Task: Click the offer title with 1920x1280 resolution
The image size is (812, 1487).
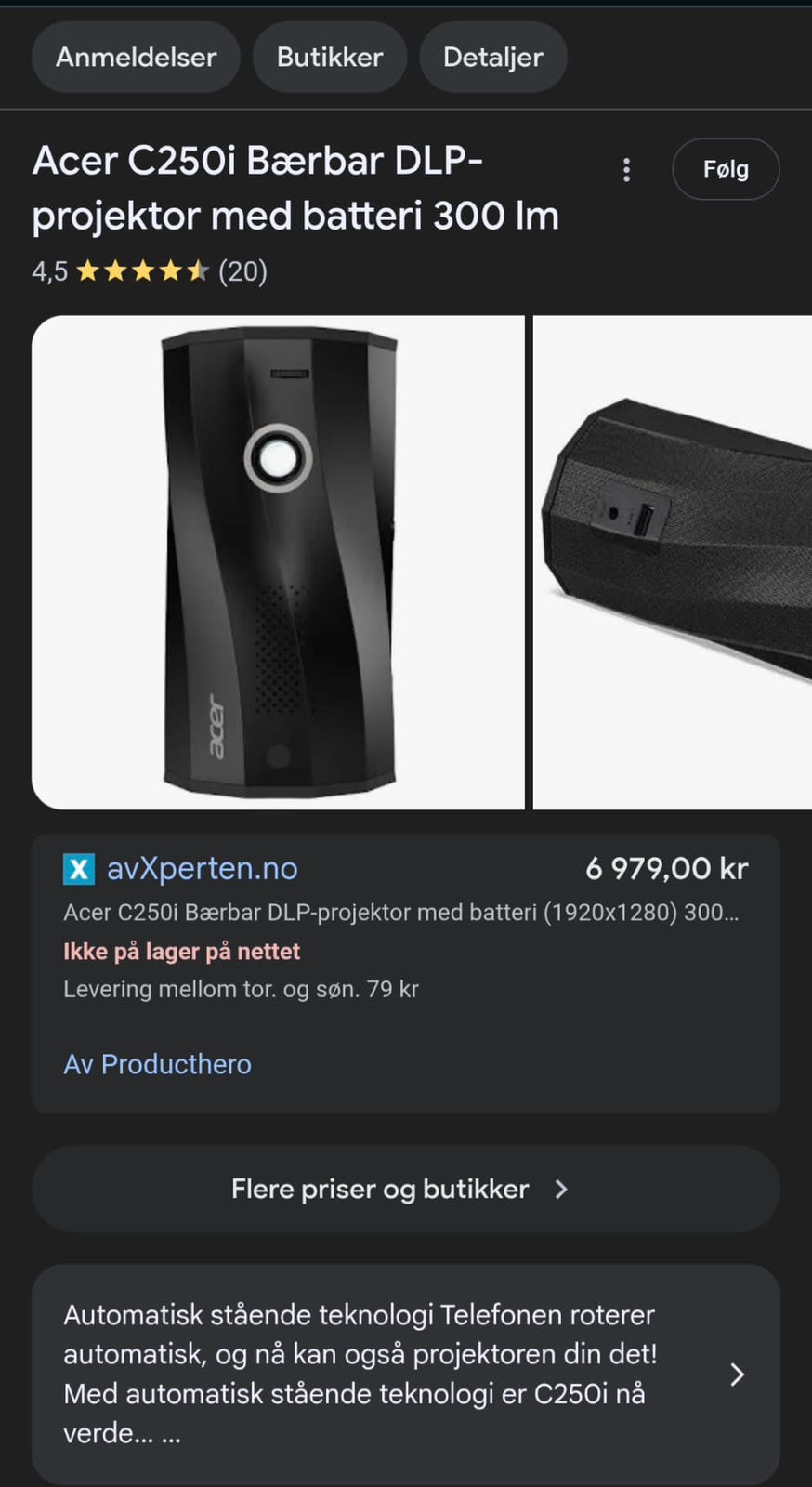Action: (x=401, y=913)
